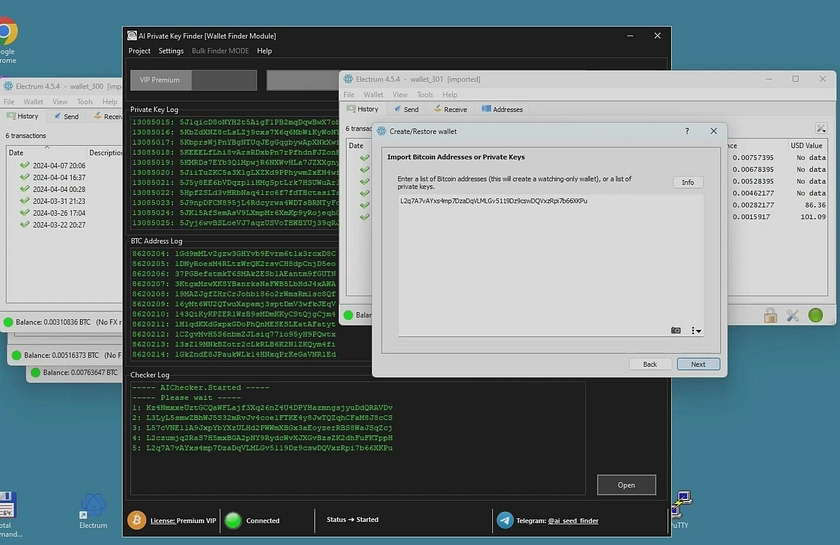This screenshot has width=840, height=545.
Task: Click the Key Finder app icon in title bar
Action: pyautogui.click(x=132, y=36)
